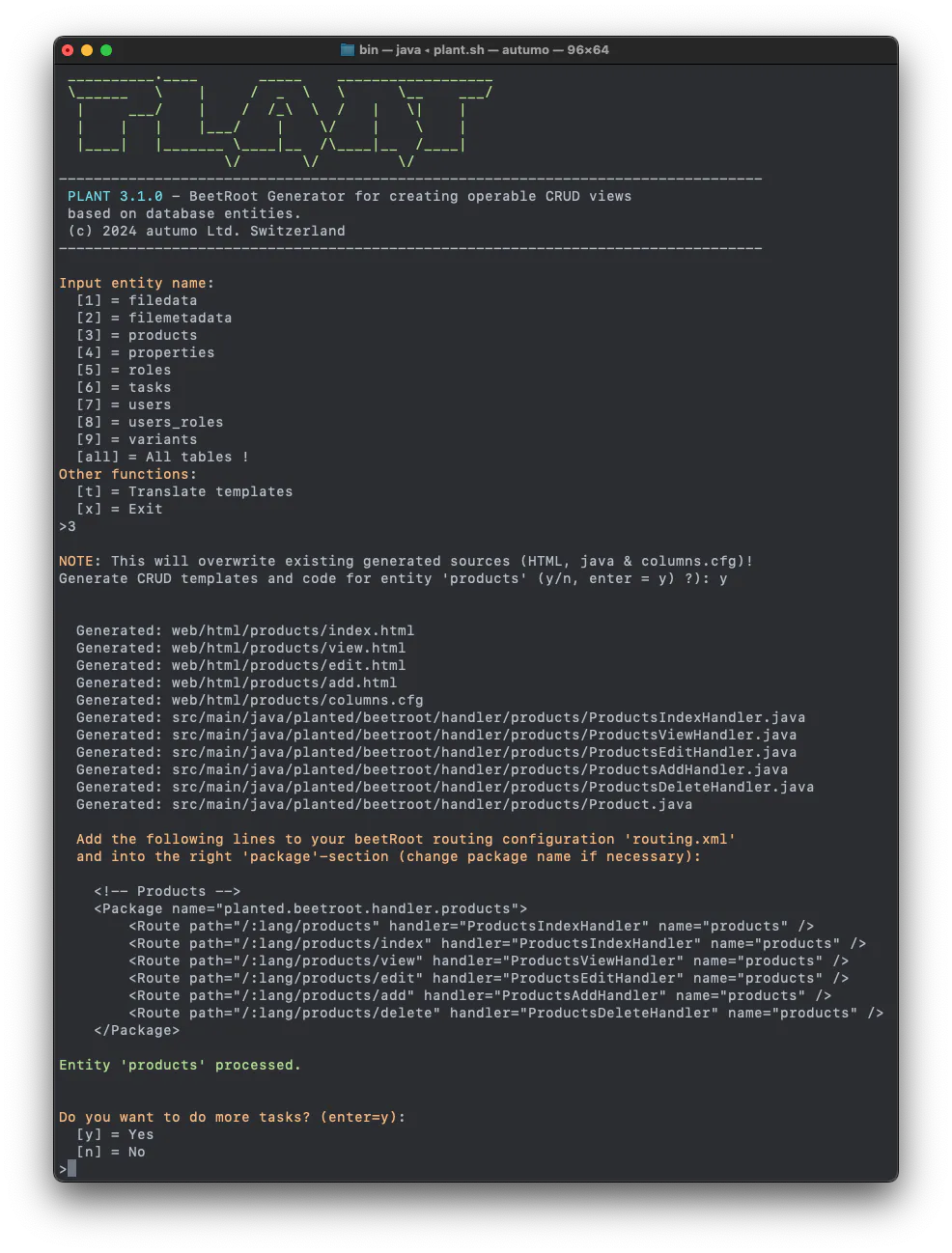The image size is (952, 1253).
Task: Click the folder icon in the title bar
Action: pos(348,50)
